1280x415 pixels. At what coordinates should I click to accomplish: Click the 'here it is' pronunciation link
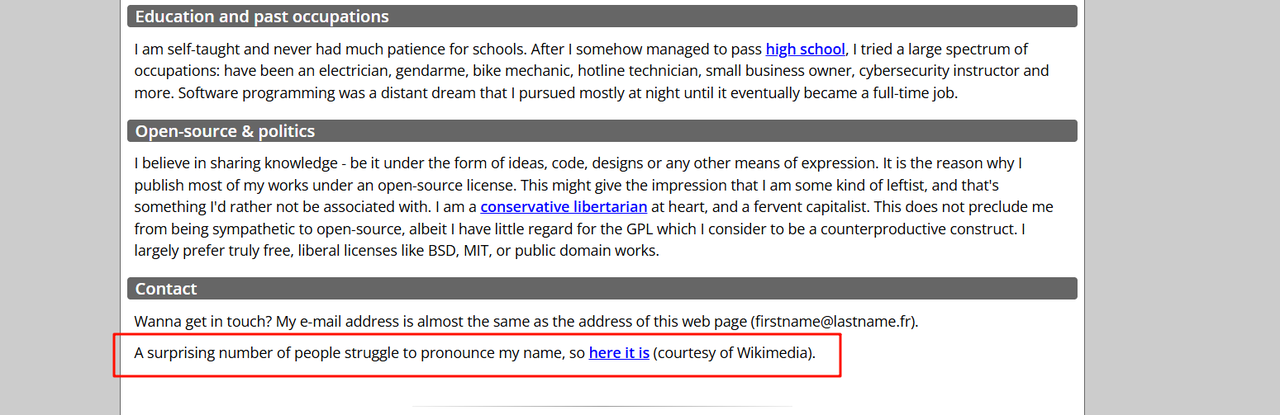pyautogui.click(x=619, y=353)
